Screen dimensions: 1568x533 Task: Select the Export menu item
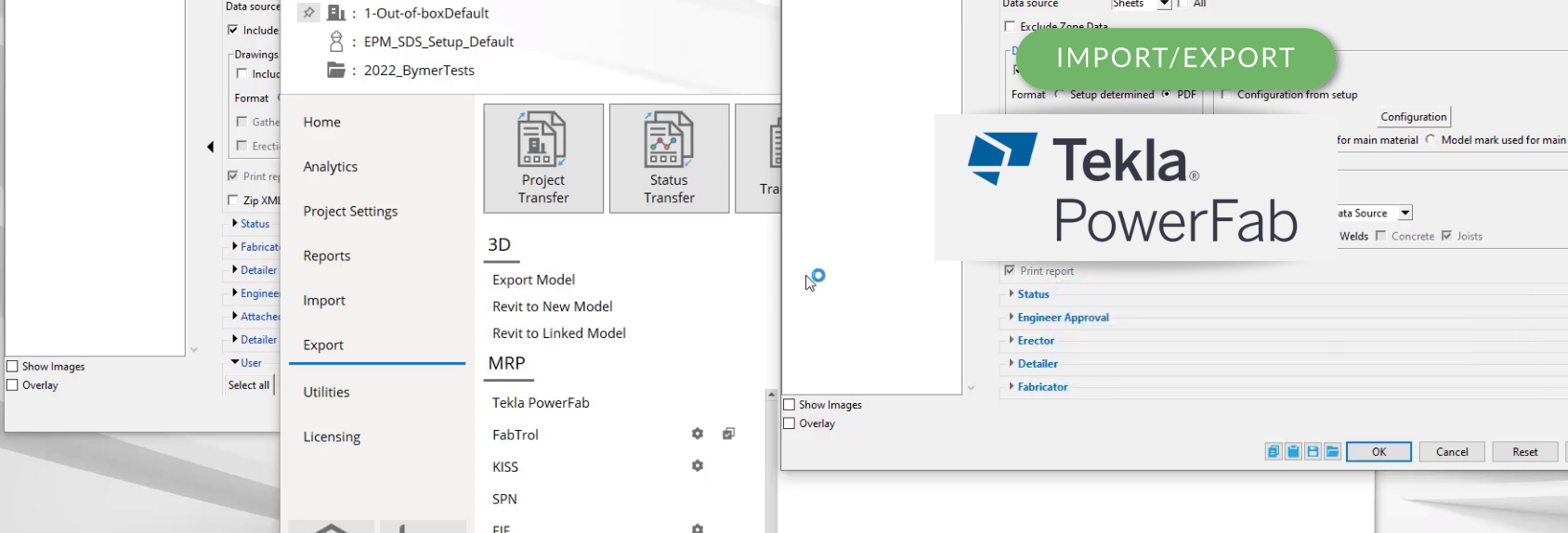click(323, 344)
